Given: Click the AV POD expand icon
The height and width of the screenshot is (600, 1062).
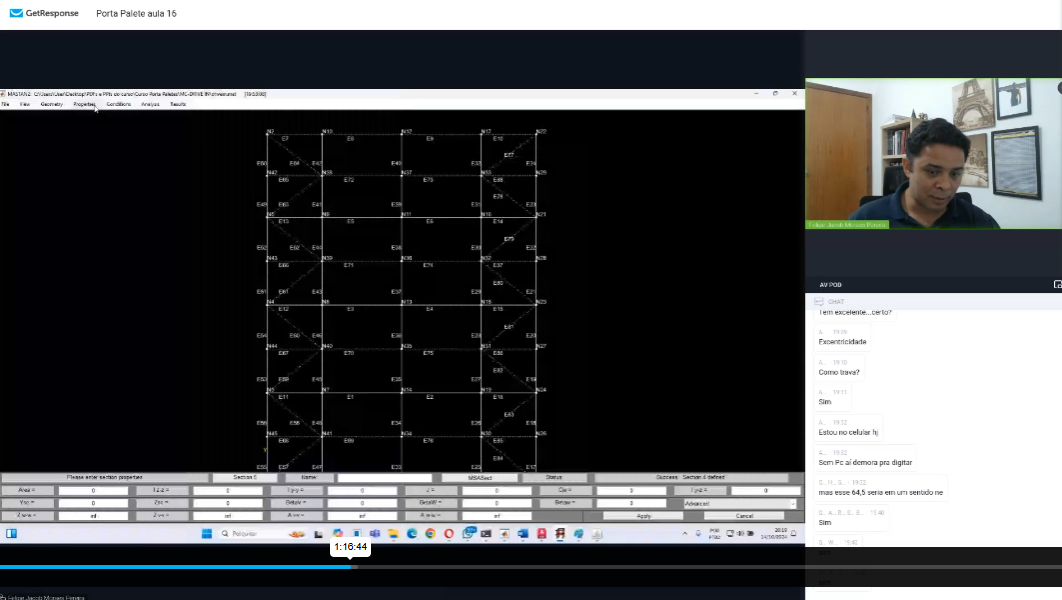Looking at the screenshot, I should click(1057, 285).
